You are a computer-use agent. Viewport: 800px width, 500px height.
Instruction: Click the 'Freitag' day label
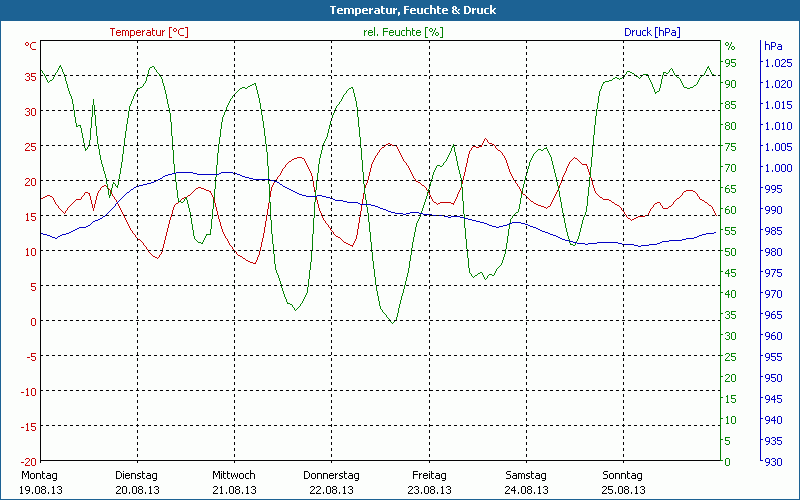click(429, 475)
